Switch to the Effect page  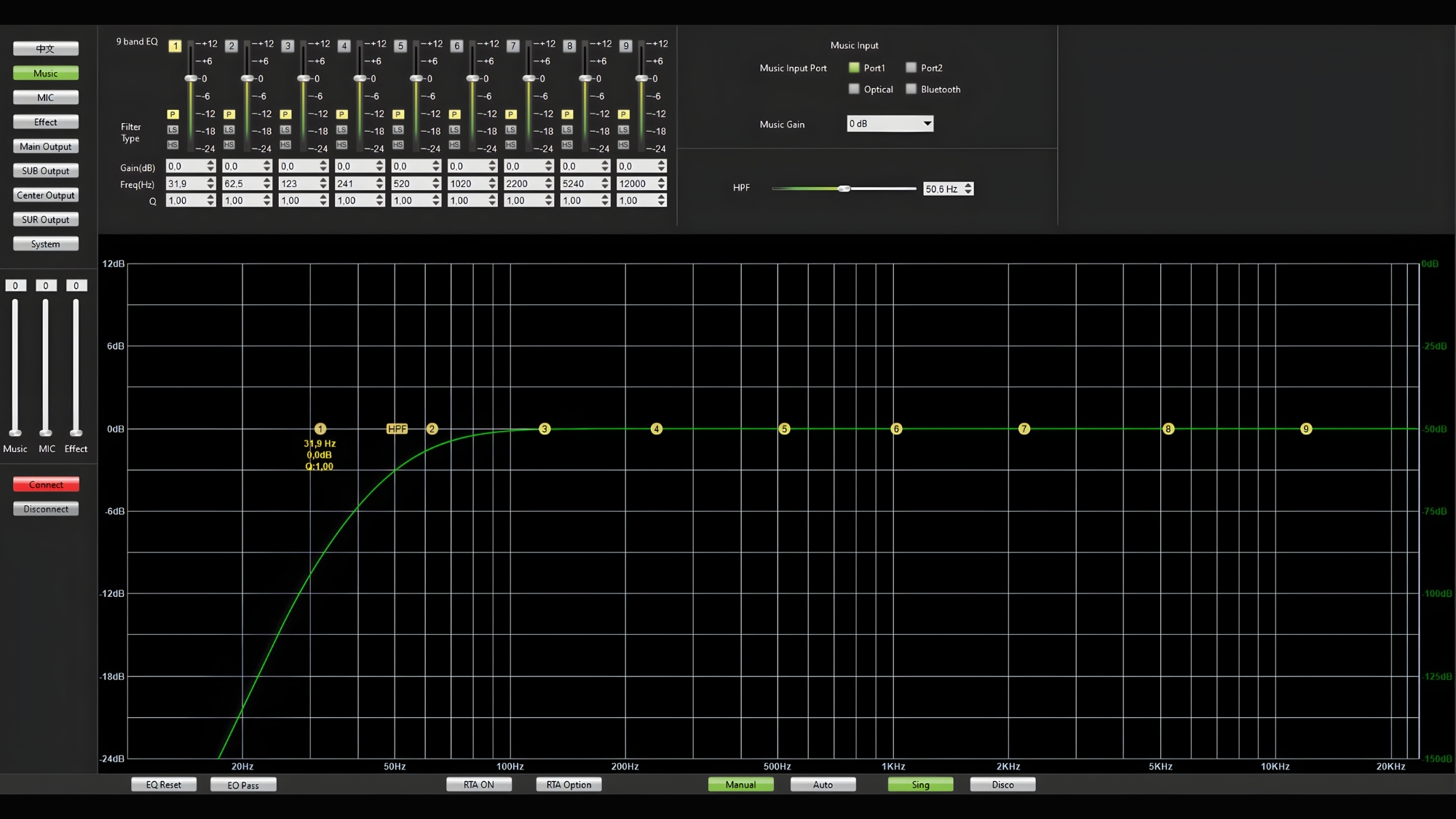point(46,122)
